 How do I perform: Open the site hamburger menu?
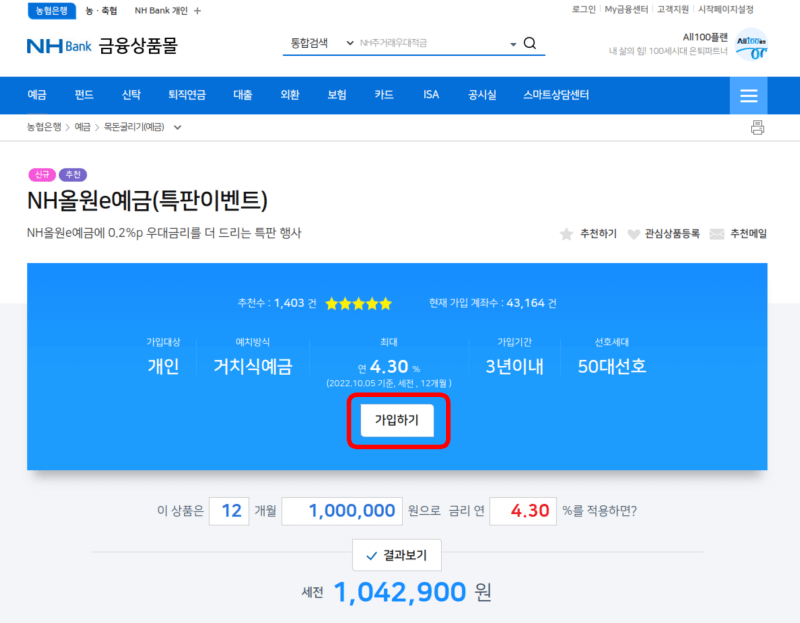click(x=748, y=95)
